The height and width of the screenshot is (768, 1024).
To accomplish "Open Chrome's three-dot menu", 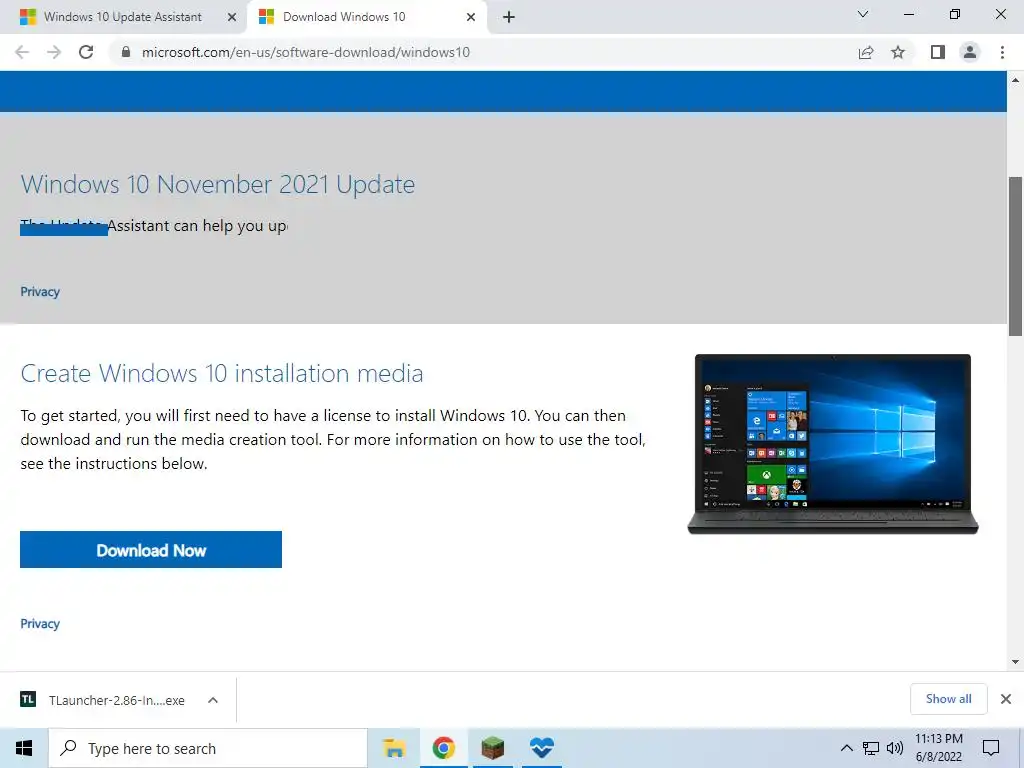I will pos(1002,52).
